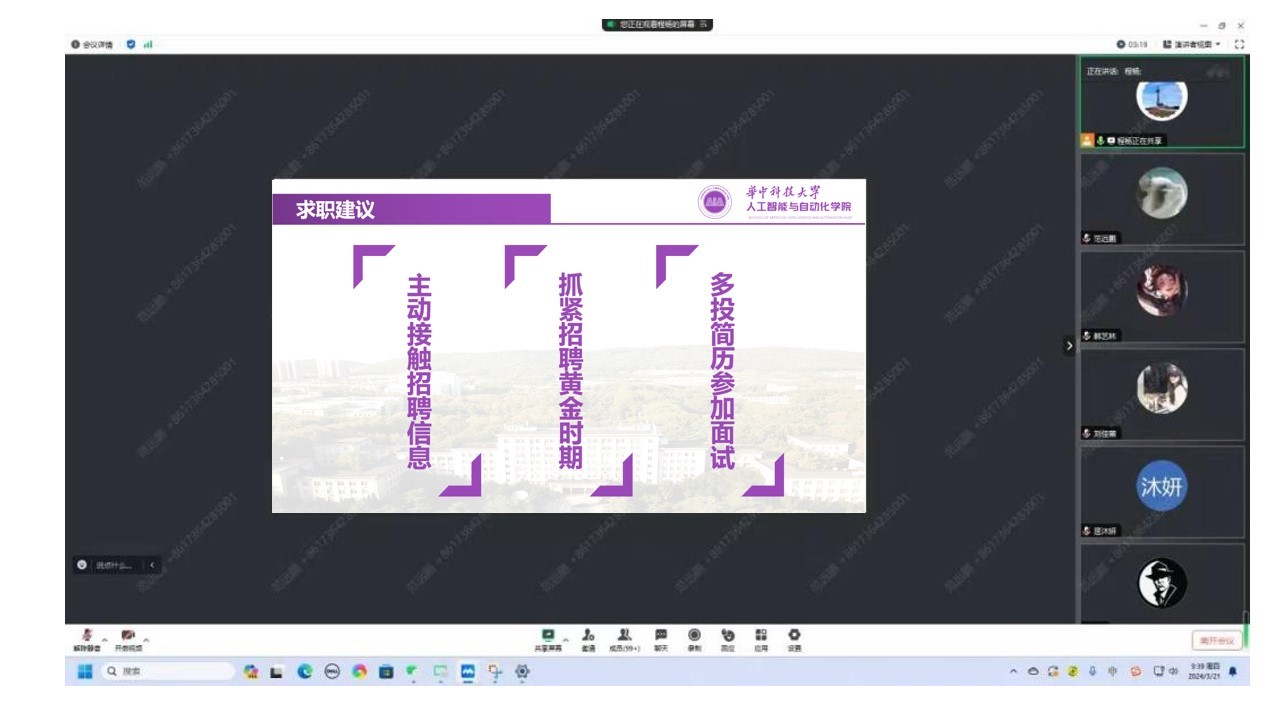The image size is (1280, 720).
Task: Open the 应用 apps icon
Action: (761, 638)
